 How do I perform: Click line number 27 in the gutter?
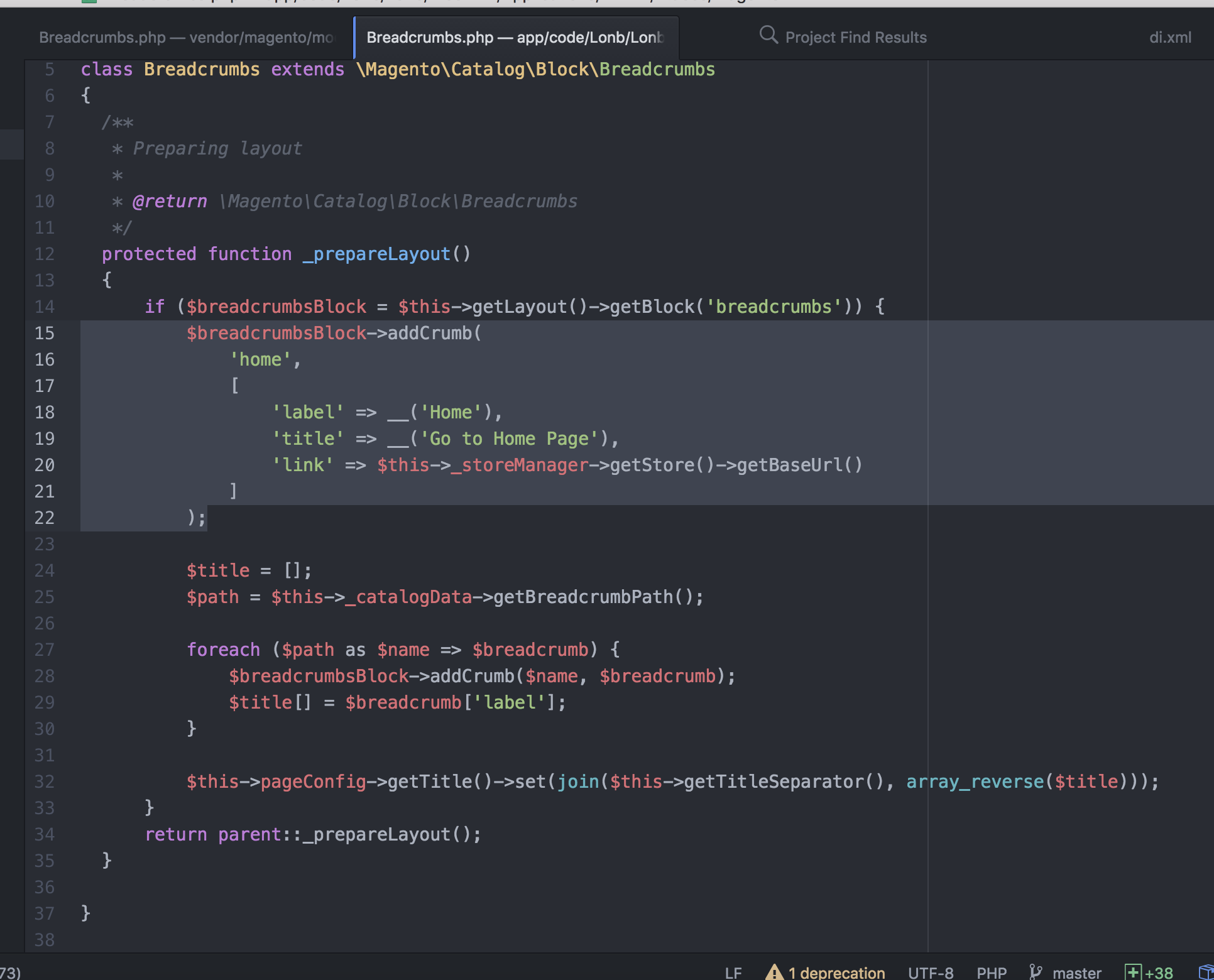tap(44, 650)
